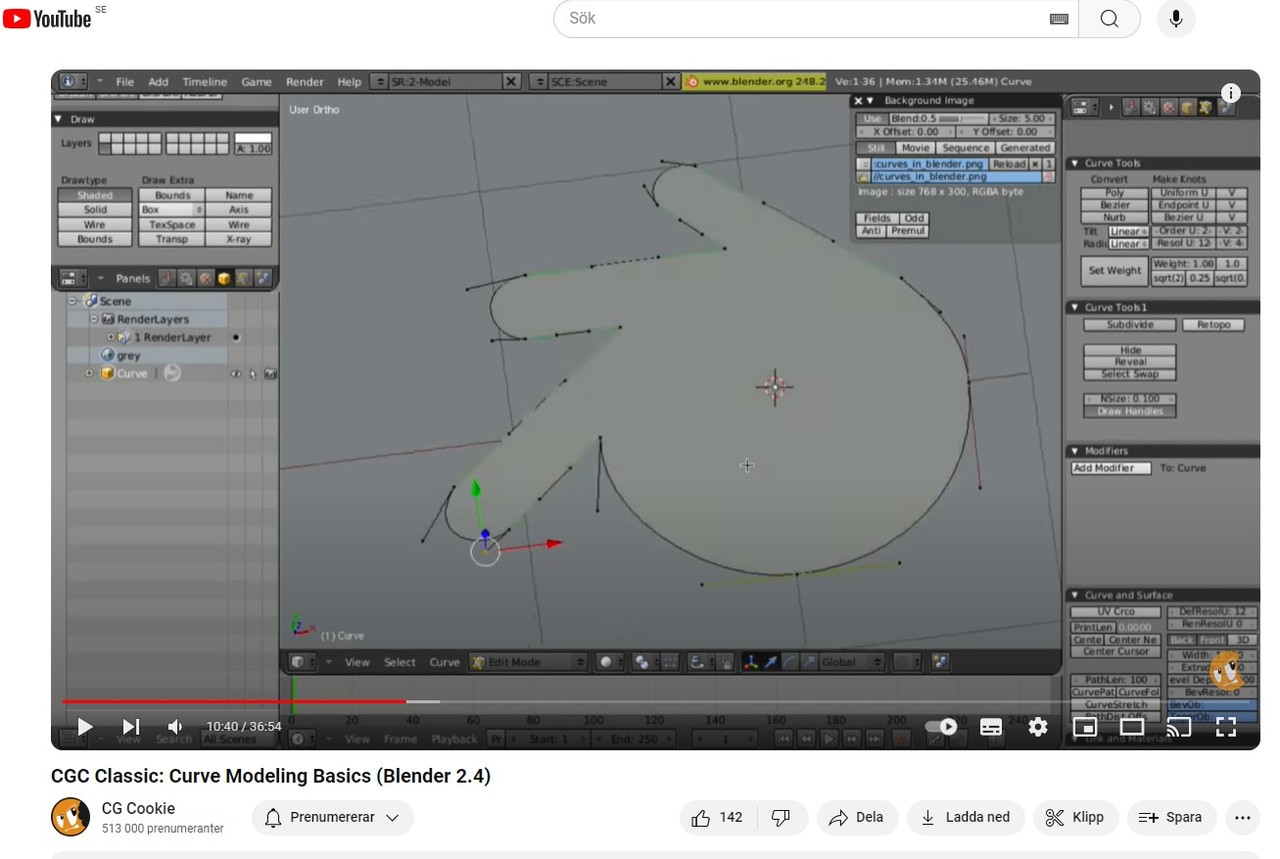
Task: Open the three-dot more actions menu
Action: (x=1242, y=817)
